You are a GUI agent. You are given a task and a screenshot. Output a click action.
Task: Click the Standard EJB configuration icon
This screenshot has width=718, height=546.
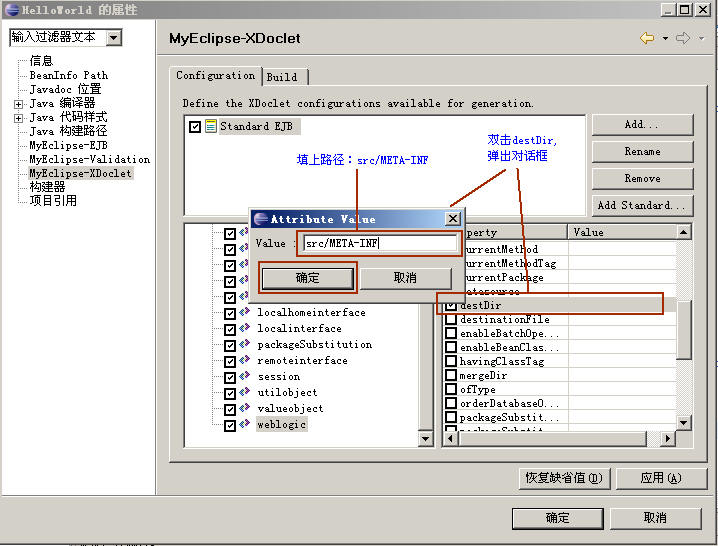click(x=211, y=126)
